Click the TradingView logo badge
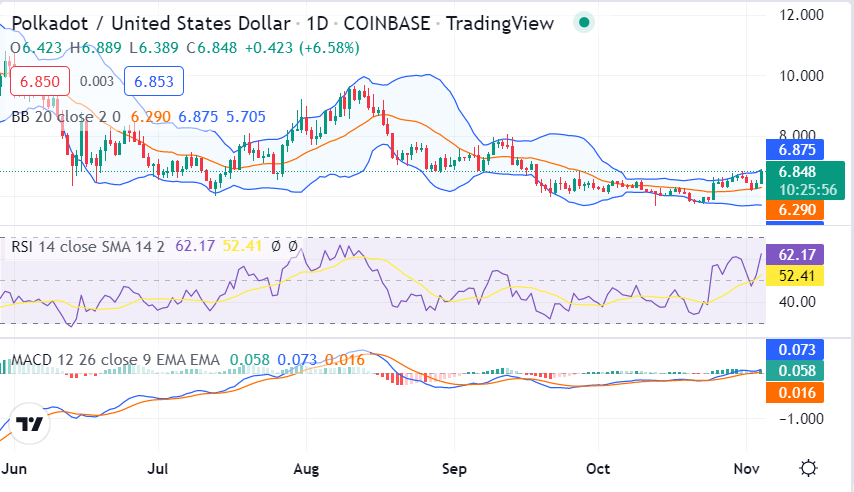 pyautogui.click(x=29, y=424)
